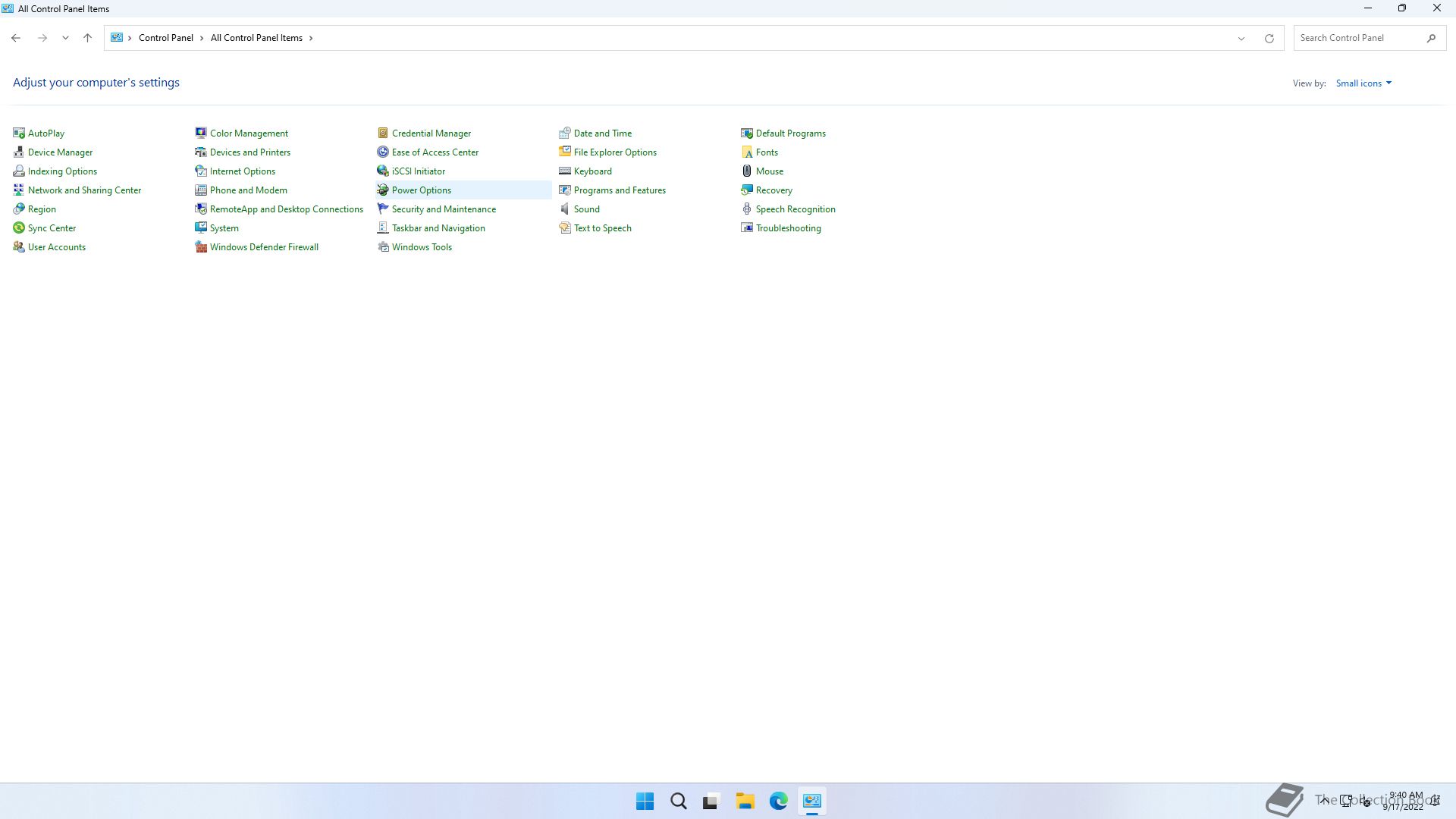Viewport: 1456px width, 819px height.
Task: Open the Windows Start menu
Action: coord(645,801)
